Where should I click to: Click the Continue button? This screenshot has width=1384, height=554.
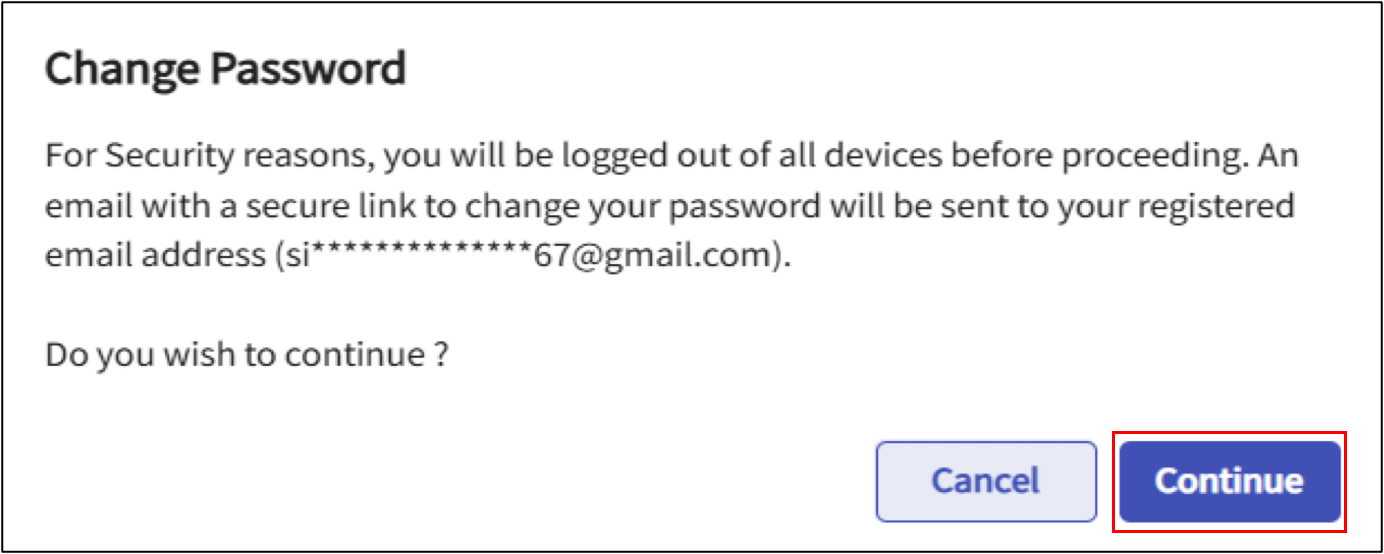pos(1229,481)
